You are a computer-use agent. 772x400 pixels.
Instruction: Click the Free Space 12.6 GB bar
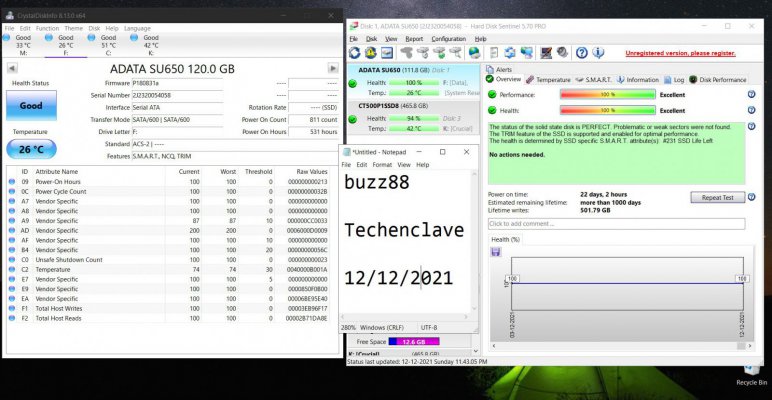pos(414,341)
